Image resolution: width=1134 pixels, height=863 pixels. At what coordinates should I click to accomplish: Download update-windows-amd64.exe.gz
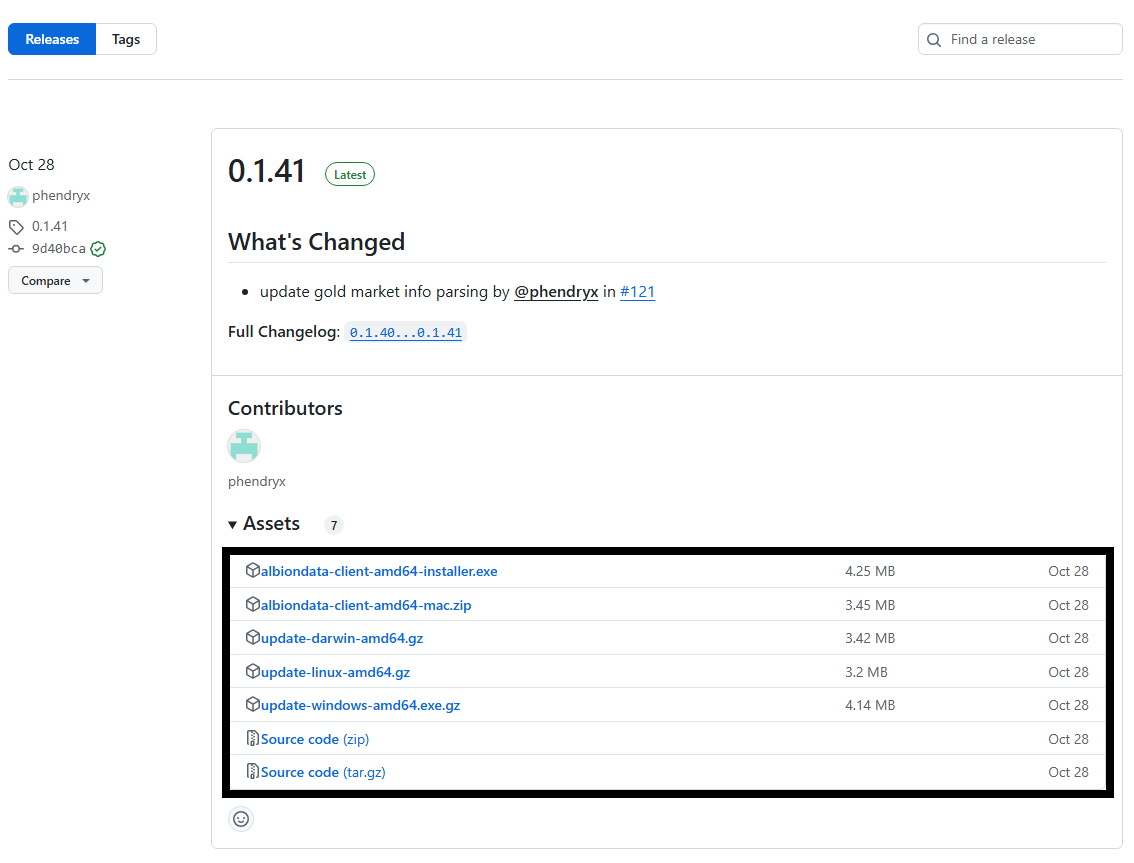[x=360, y=705]
